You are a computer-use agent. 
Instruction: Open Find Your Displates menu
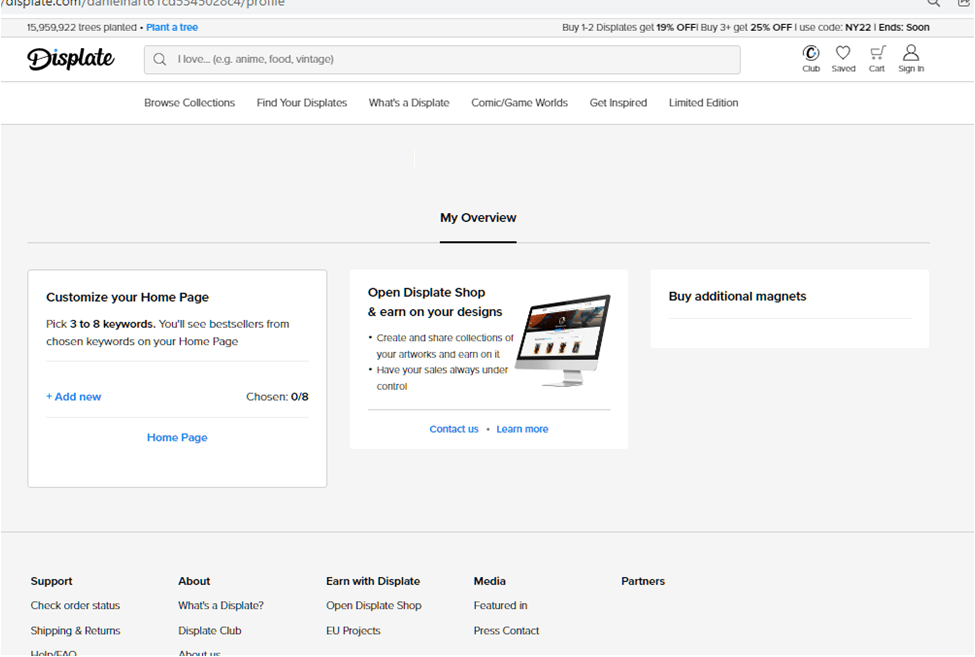[302, 103]
